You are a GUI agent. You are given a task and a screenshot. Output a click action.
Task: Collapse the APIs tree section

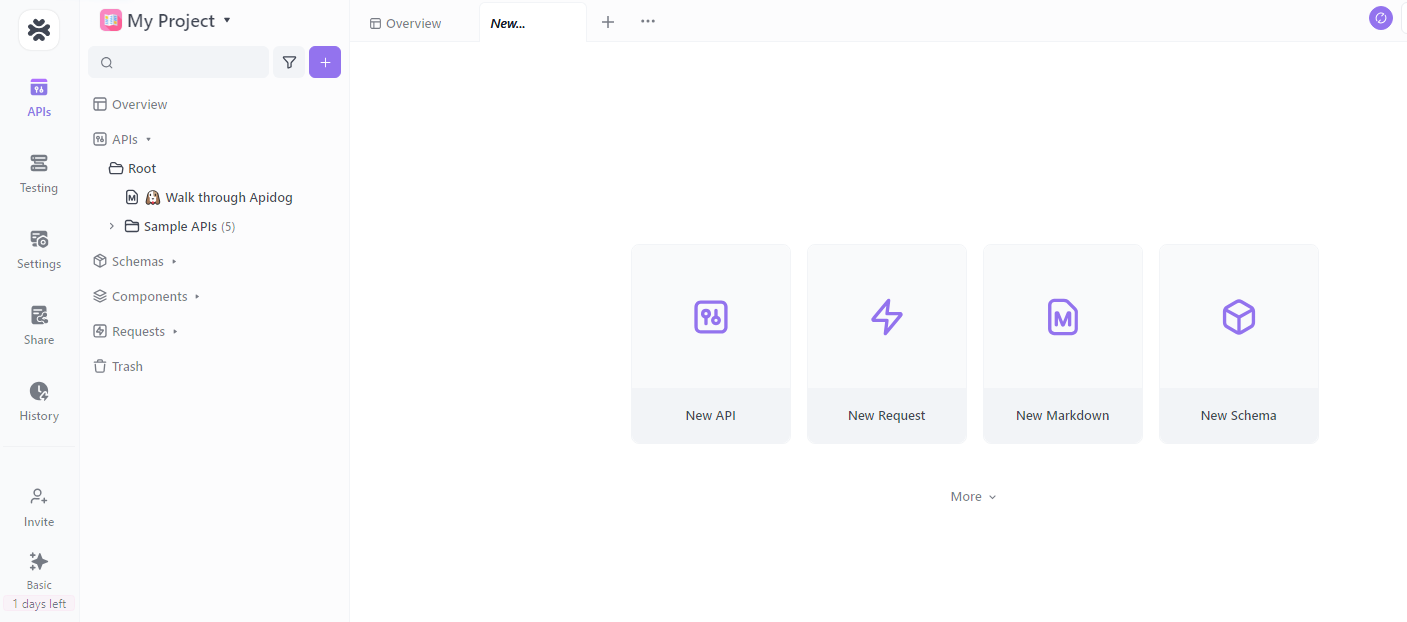click(149, 140)
